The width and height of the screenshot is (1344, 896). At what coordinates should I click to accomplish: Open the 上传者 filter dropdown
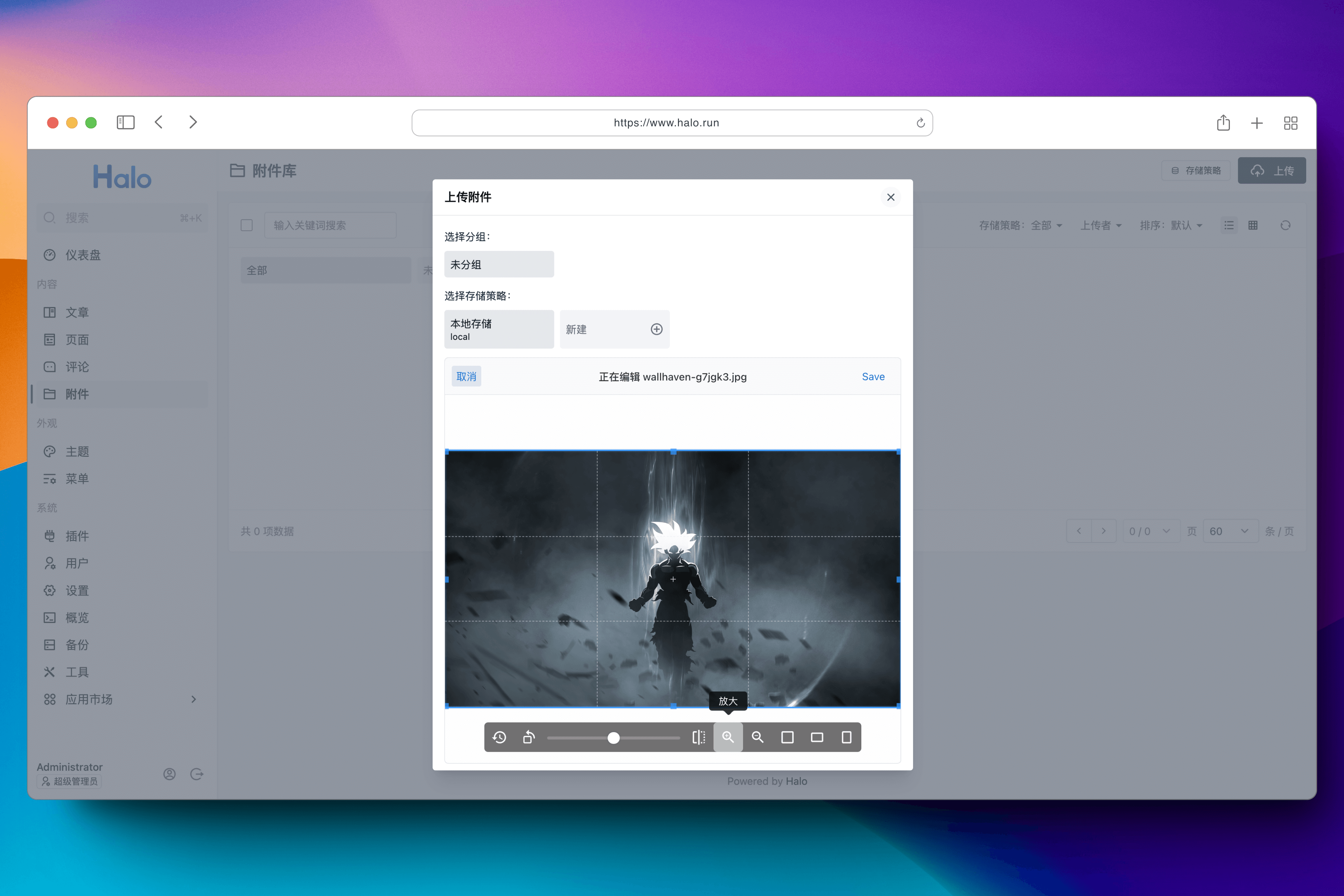1100,225
